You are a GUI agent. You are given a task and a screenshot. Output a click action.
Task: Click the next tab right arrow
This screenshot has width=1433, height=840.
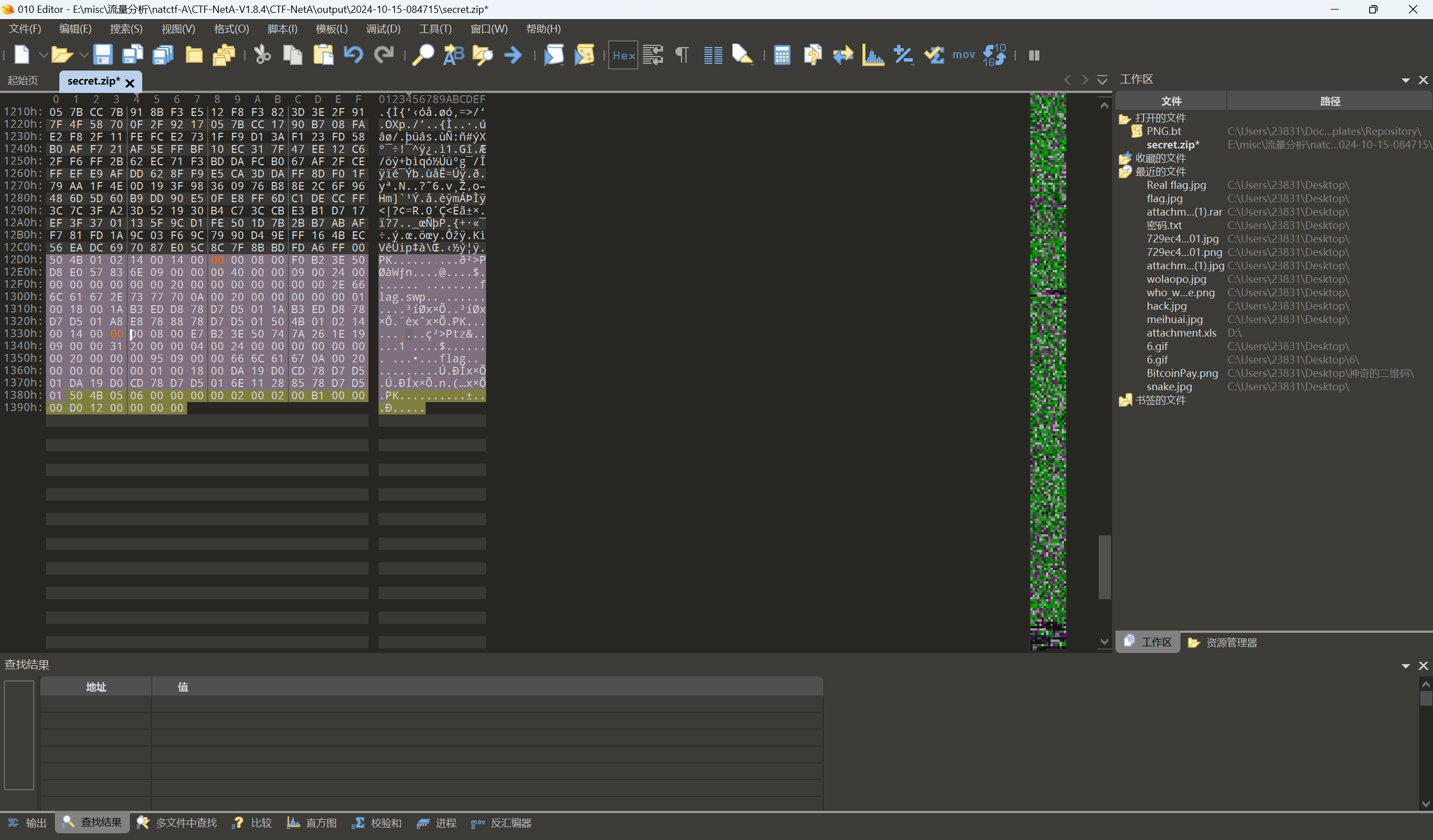[1085, 80]
